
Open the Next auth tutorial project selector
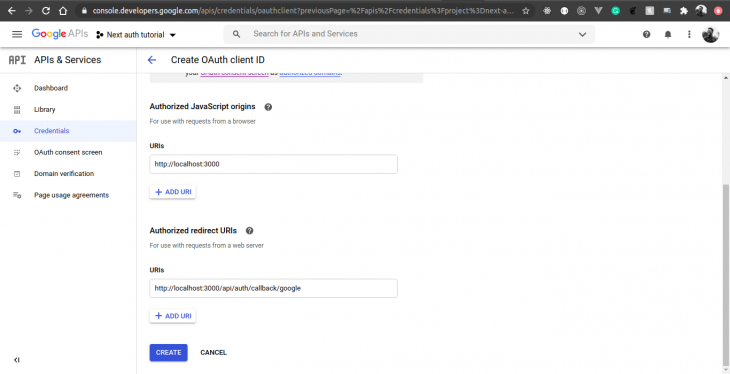(135, 34)
